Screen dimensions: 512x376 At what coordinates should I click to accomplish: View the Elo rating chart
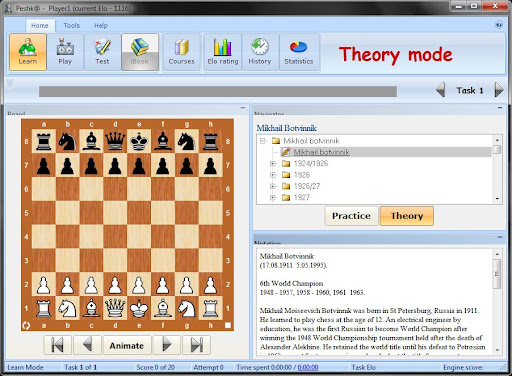pyautogui.click(x=223, y=52)
